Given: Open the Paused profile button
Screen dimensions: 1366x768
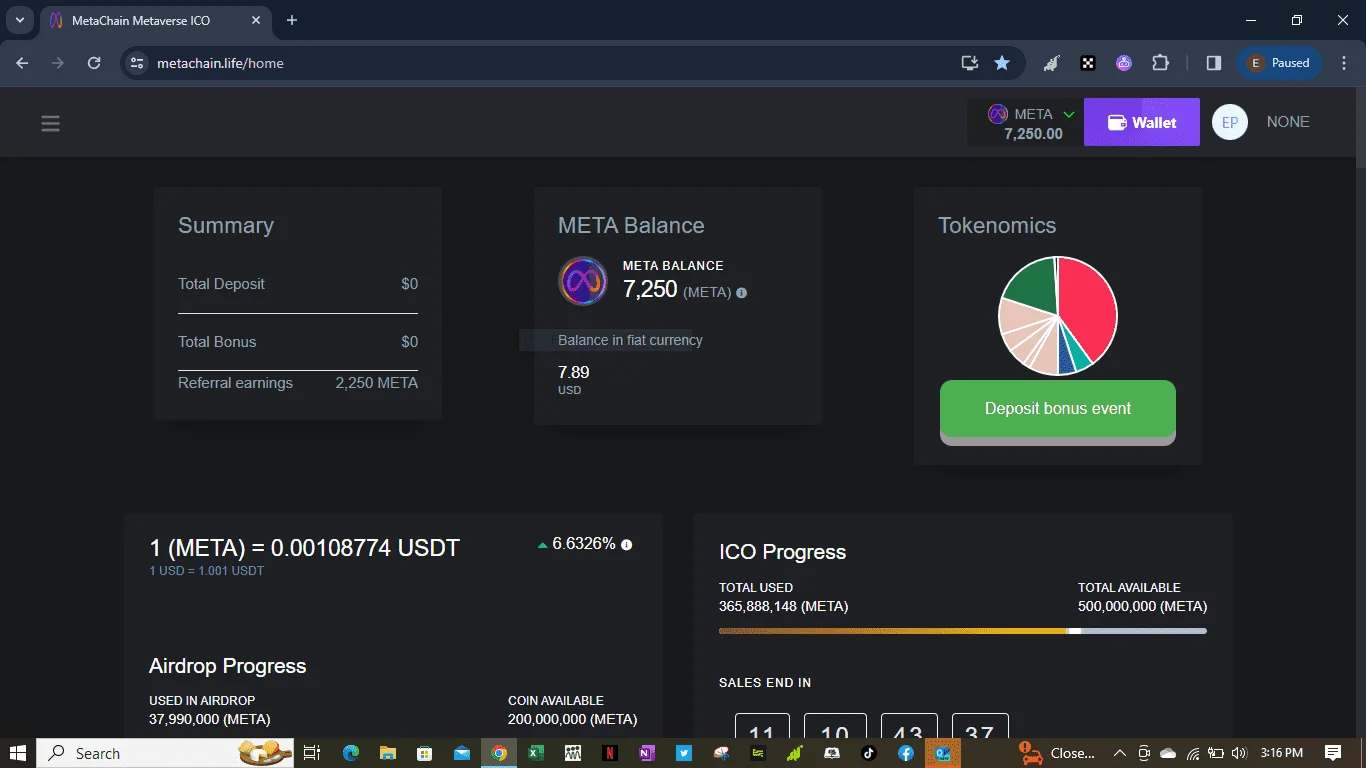Looking at the screenshot, I should tap(1279, 63).
